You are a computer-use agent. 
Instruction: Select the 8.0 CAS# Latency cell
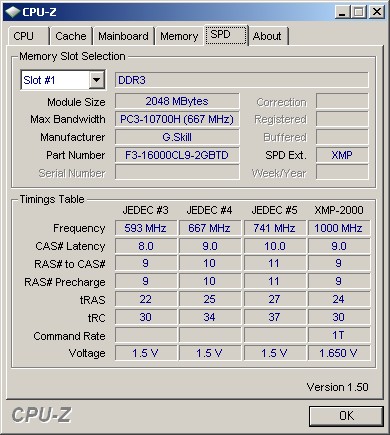coord(146,246)
